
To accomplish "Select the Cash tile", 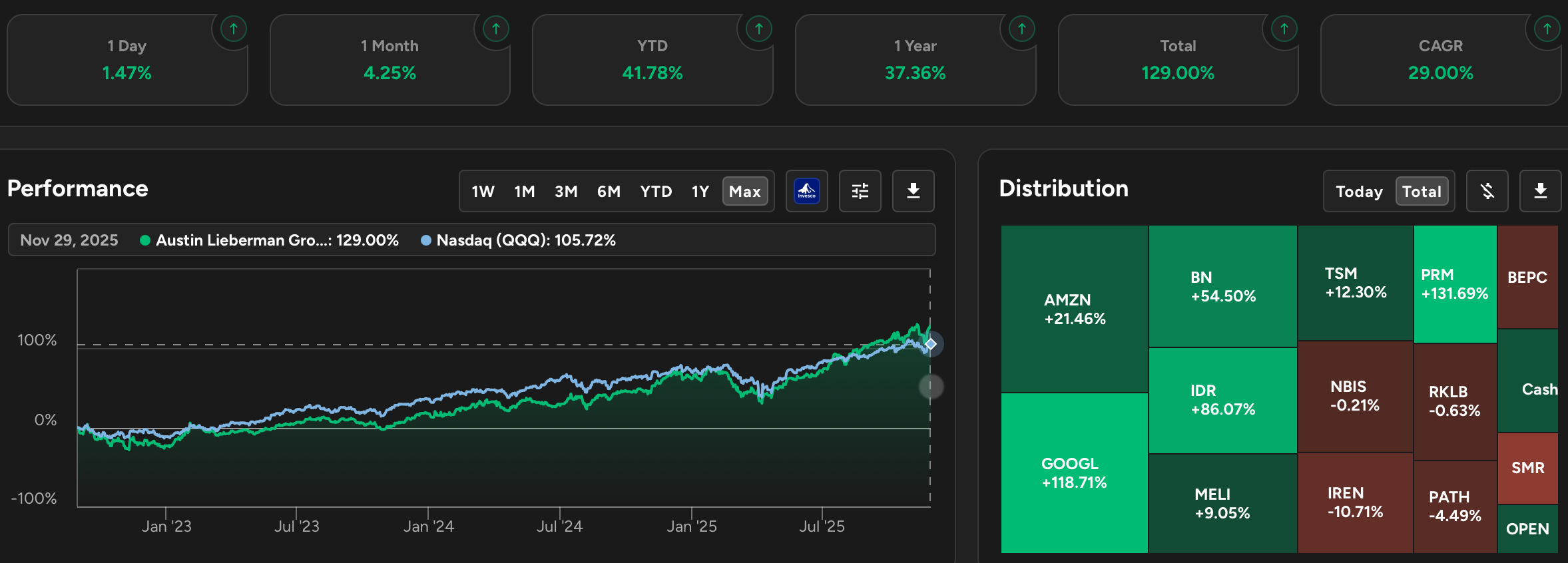I will click(x=1527, y=381).
